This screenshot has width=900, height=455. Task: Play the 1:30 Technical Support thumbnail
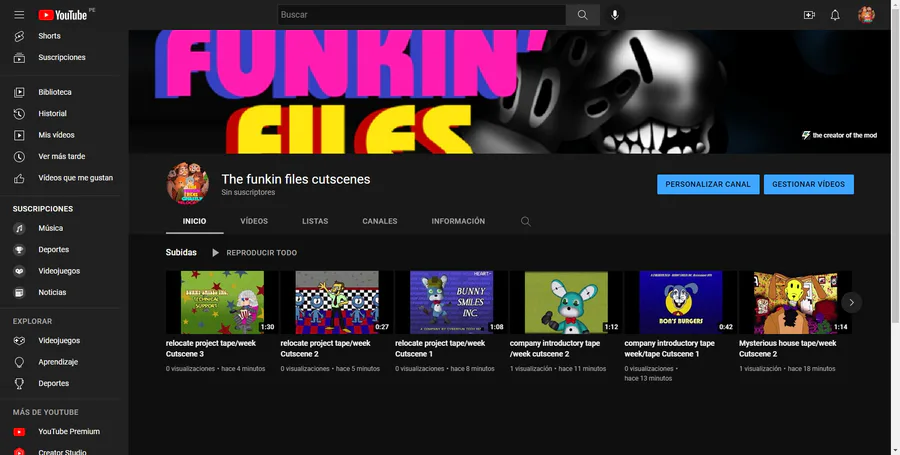222,302
